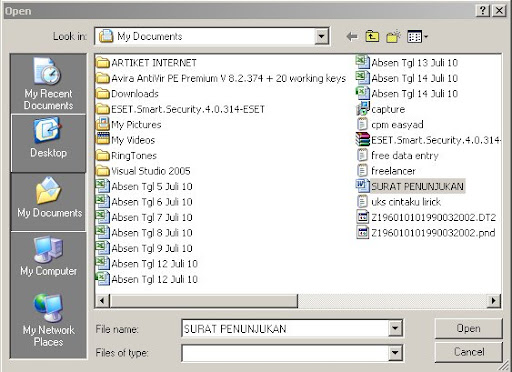Jump to Desktop in places bar
The width and height of the screenshot is (512, 372).
click(48, 143)
